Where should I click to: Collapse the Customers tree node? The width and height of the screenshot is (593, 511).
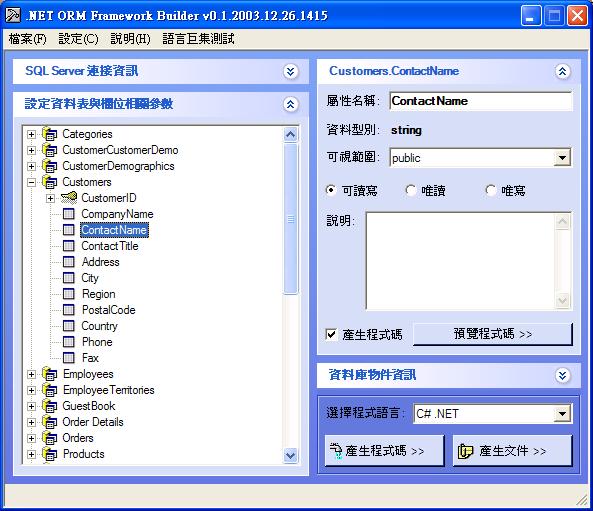coord(32,182)
